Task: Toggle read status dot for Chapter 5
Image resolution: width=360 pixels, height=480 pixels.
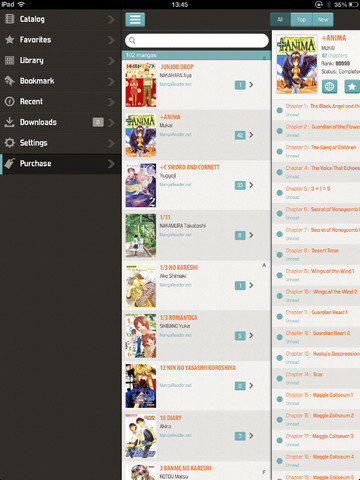Action: (x=280, y=193)
